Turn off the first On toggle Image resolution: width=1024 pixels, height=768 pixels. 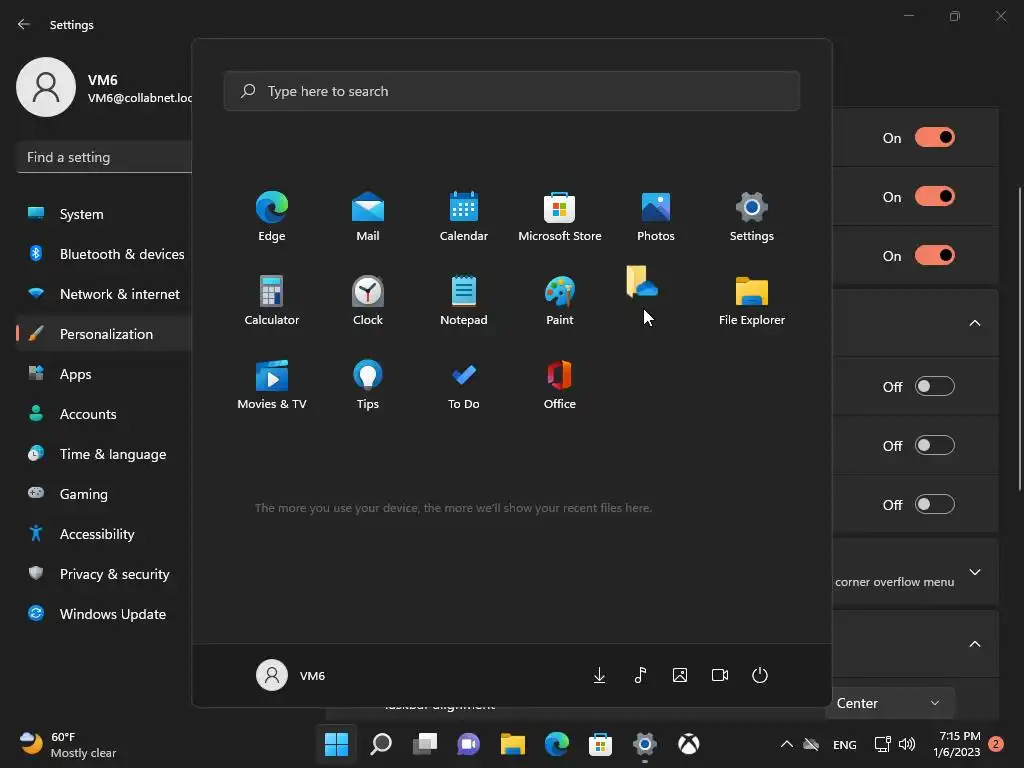935,138
